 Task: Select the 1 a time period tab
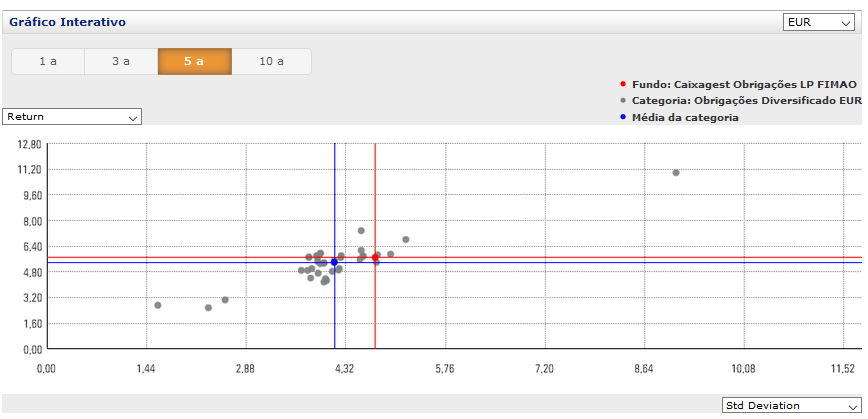48,61
